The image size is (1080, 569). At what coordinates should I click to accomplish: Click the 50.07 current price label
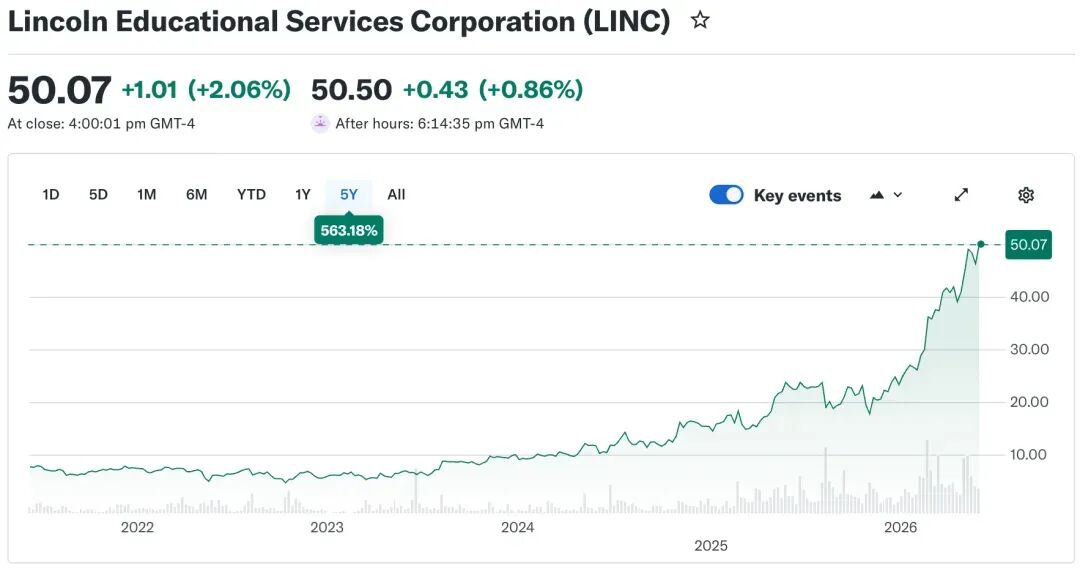pos(1028,245)
